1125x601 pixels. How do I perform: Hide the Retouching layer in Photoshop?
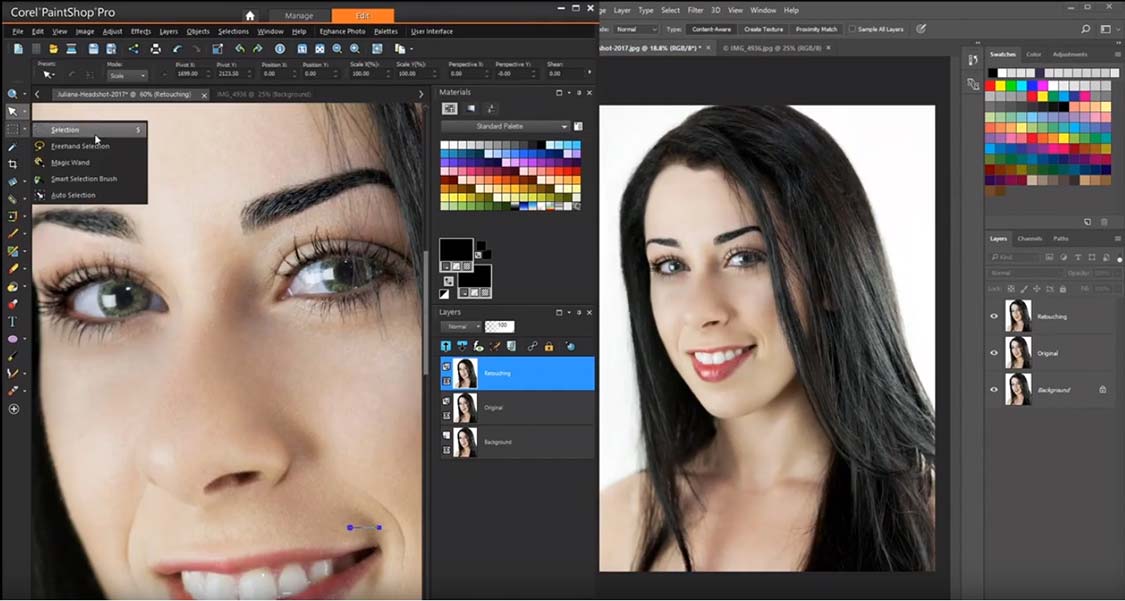point(994,316)
